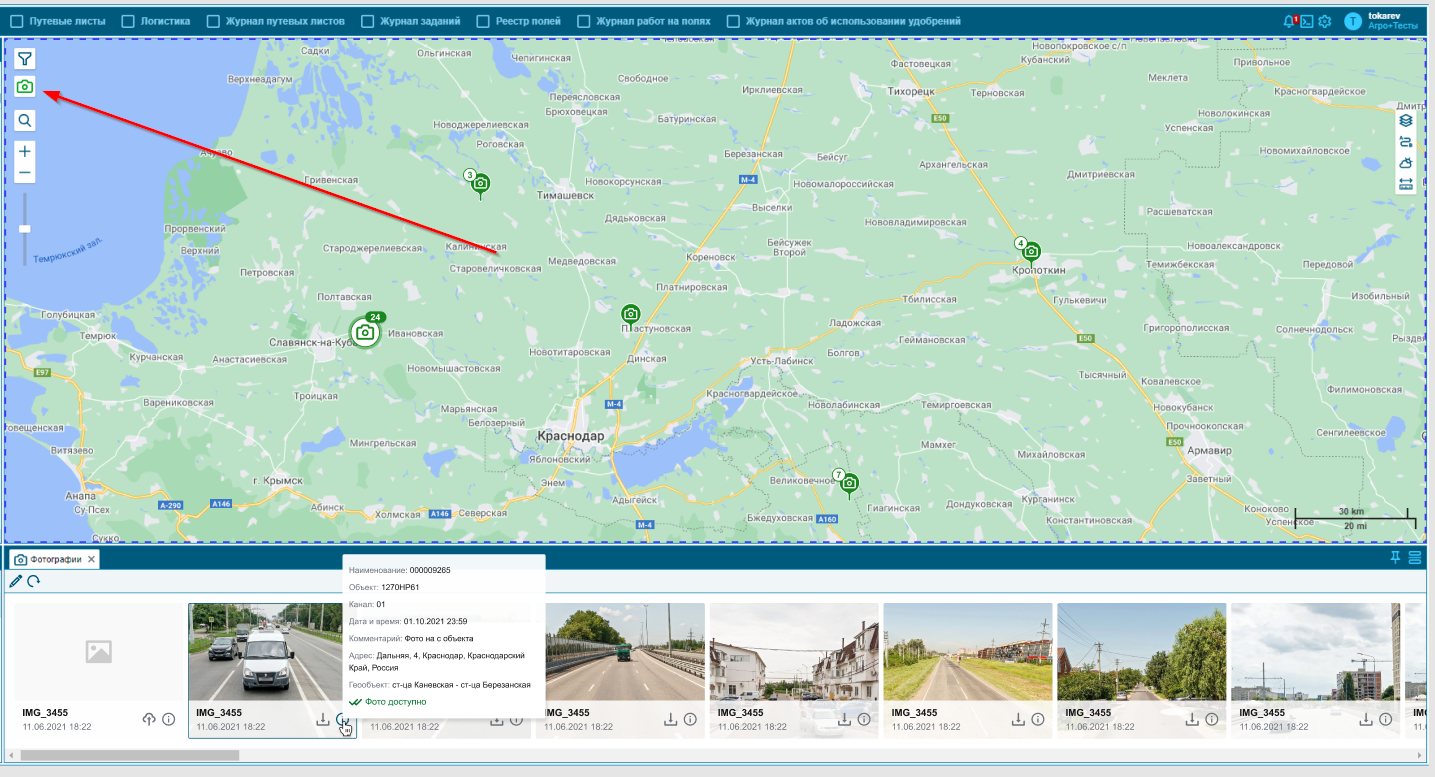Open notifications bell with red badge
Image resolution: width=1435 pixels, height=777 pixels.
pos(1289,21)
